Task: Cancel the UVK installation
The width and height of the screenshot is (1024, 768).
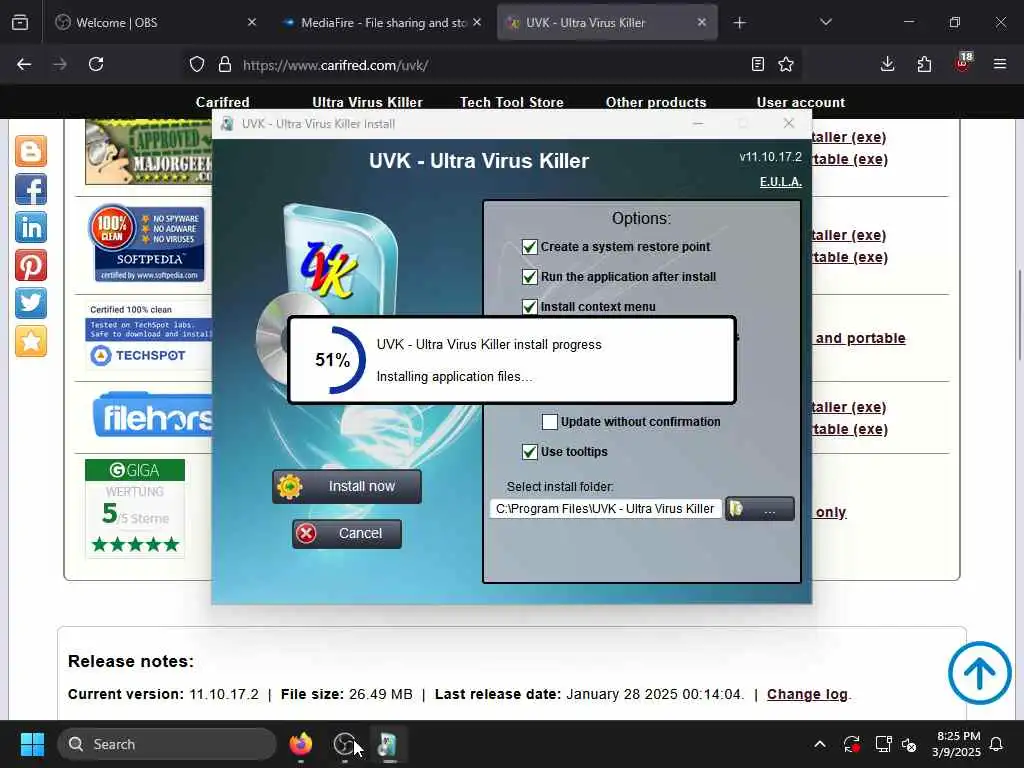Action: pyautogui.click(x=347, y=534)
